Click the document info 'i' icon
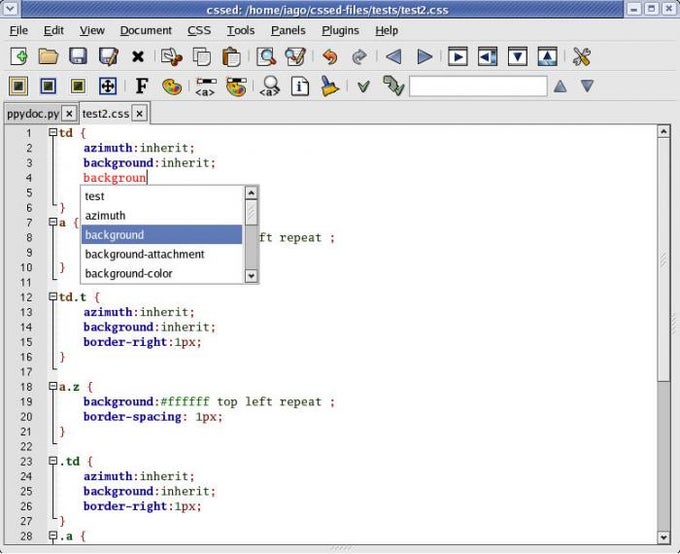 [300, 86]
